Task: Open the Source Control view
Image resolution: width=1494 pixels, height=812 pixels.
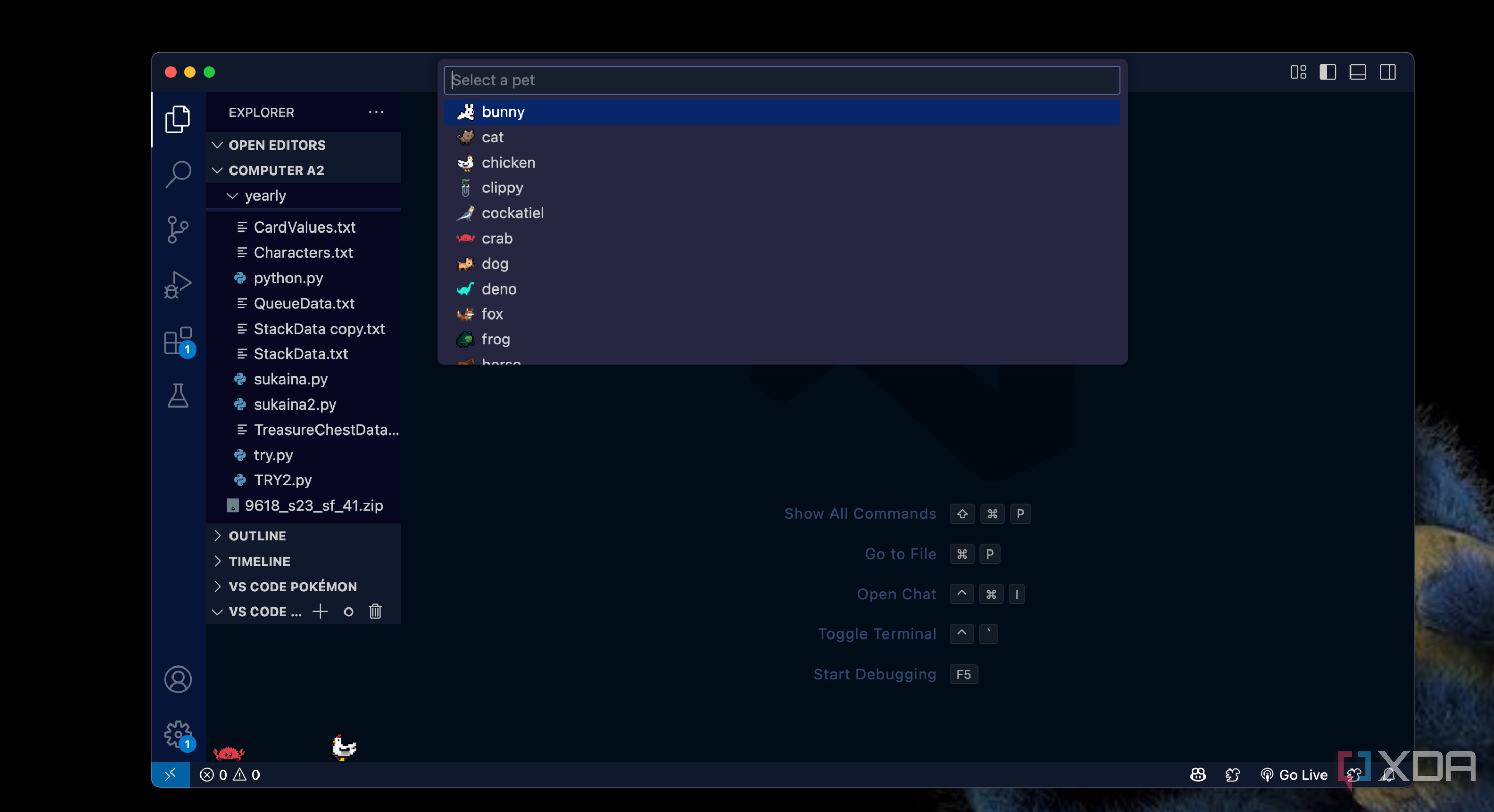Action: 178,229
